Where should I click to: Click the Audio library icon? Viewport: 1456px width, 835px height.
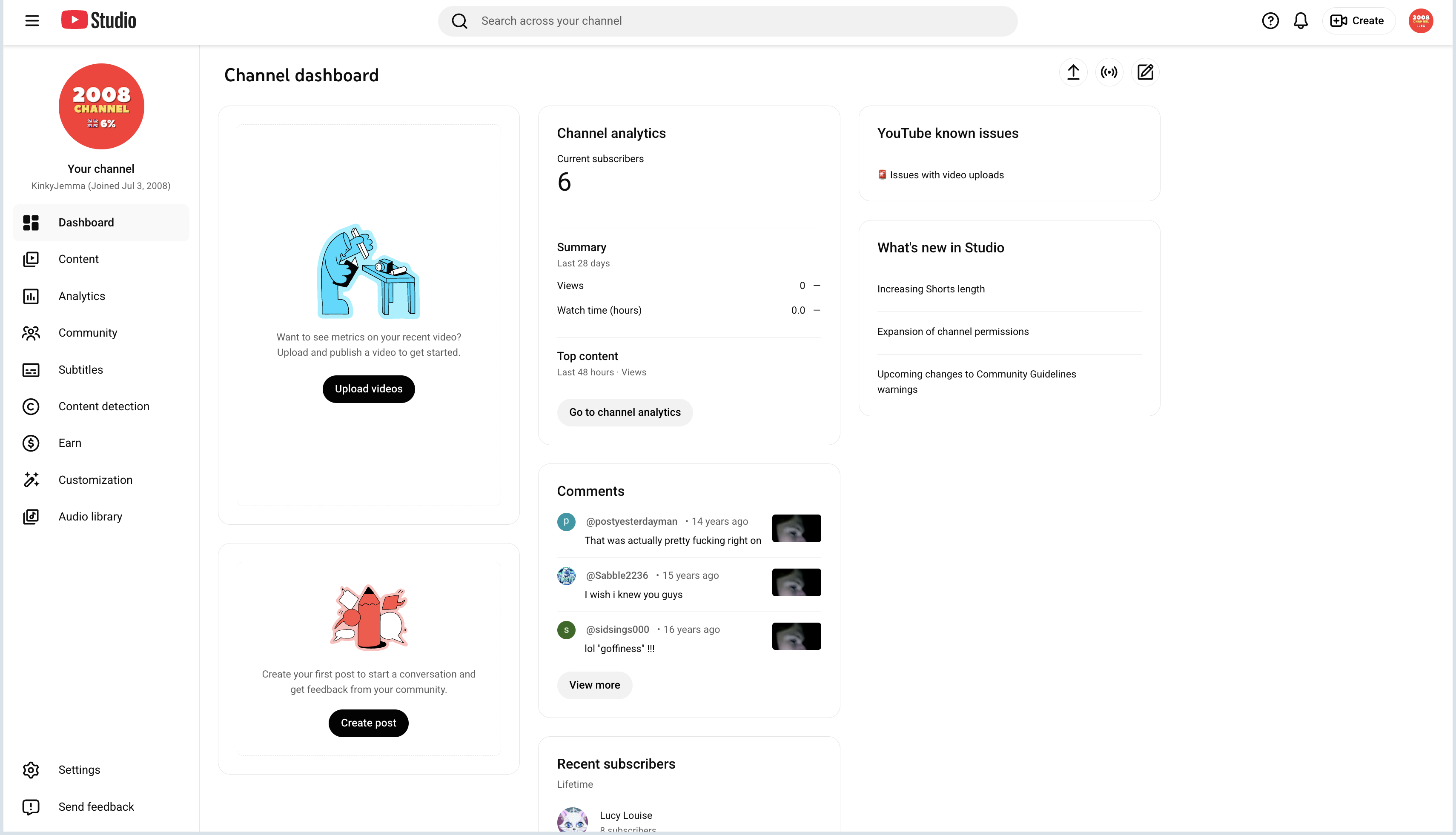31,517
